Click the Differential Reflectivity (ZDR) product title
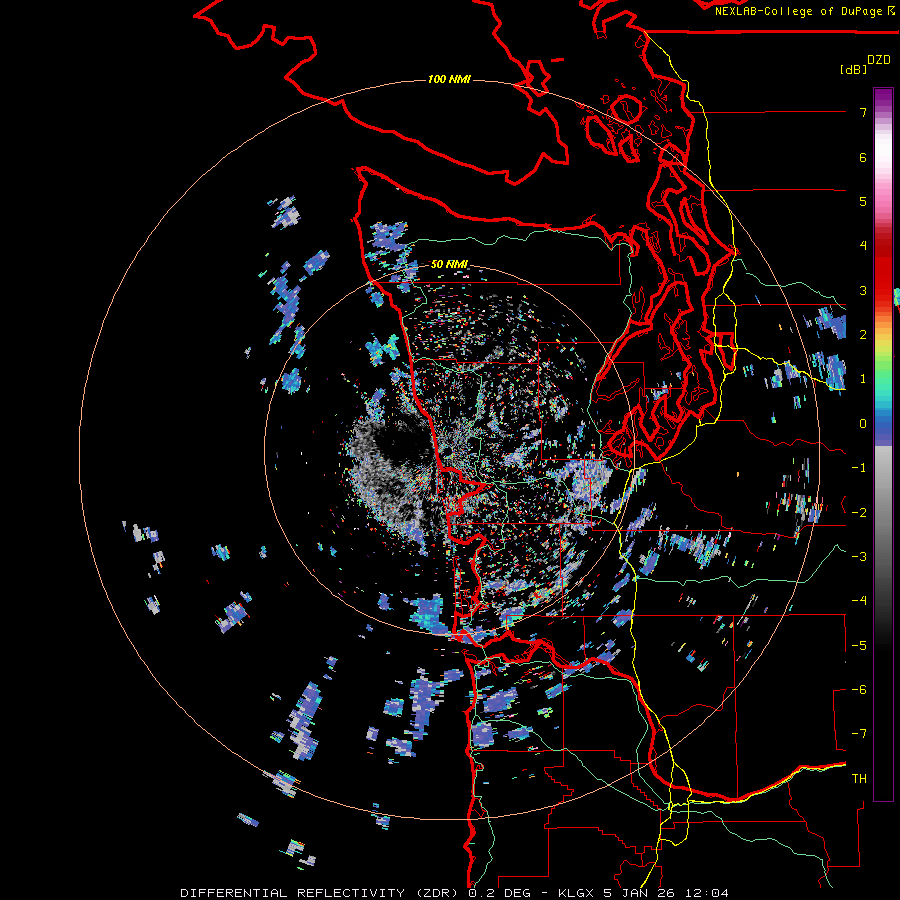Viewport: 900px width, 900px height. [x=319, y=893]
